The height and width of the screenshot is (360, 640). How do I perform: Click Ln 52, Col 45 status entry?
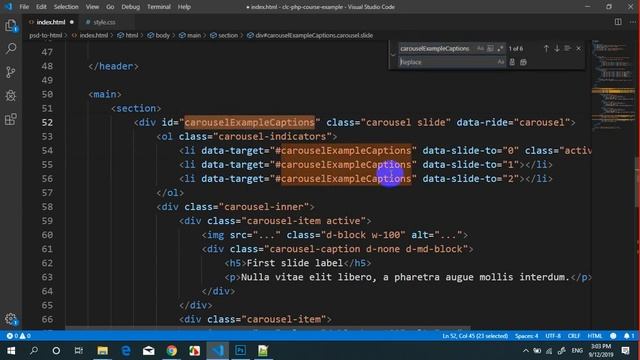tap(475, 336)
